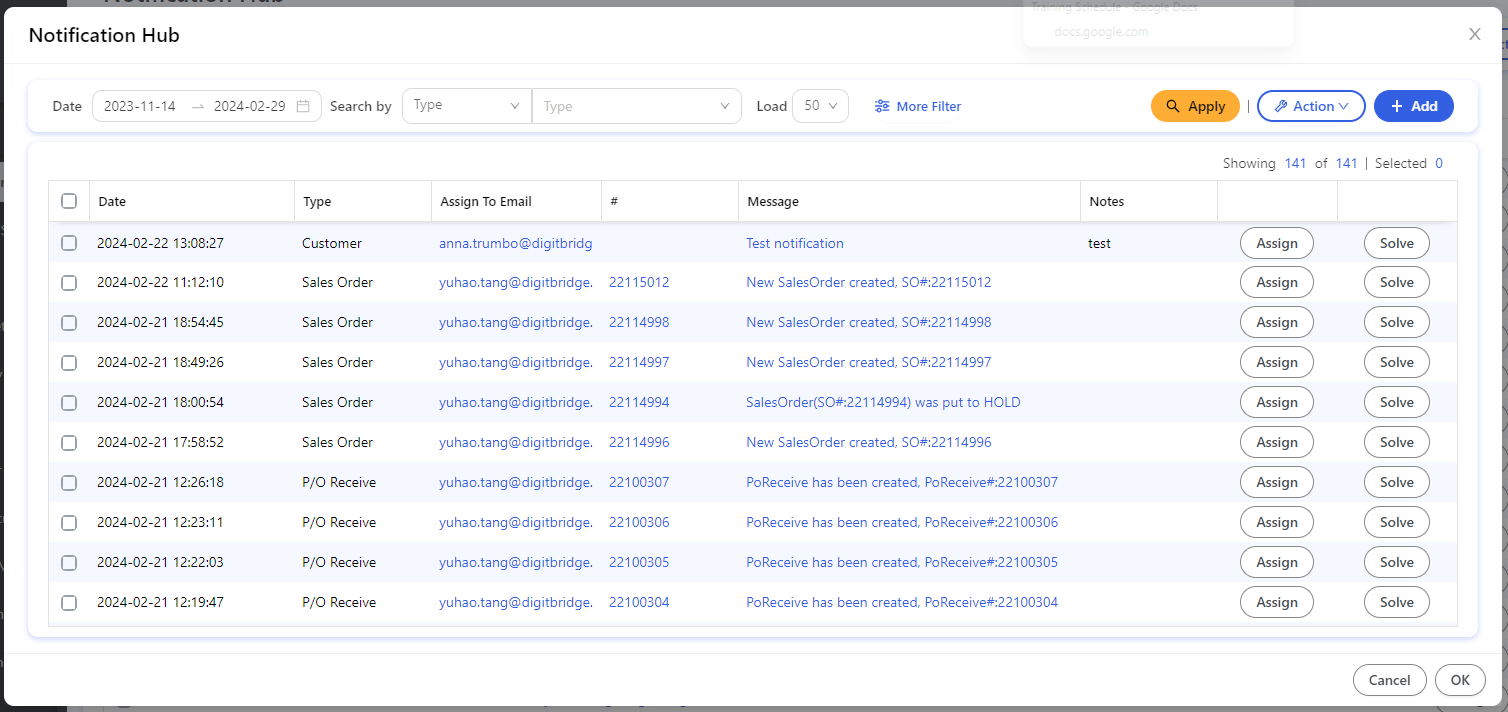
Task: Open order number 22114994 link
Action: coord(639,403)
